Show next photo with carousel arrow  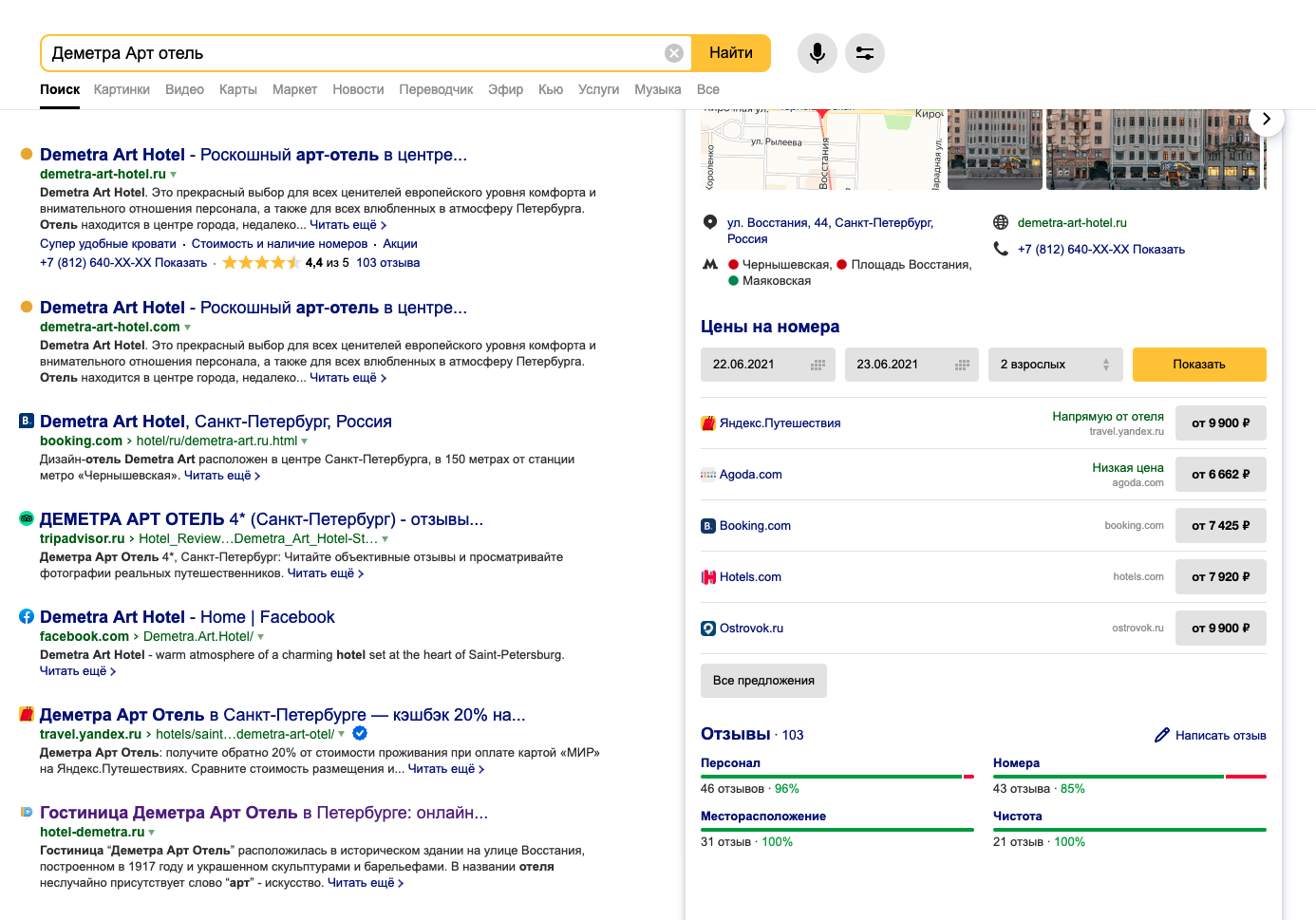tap(1266, 119)
